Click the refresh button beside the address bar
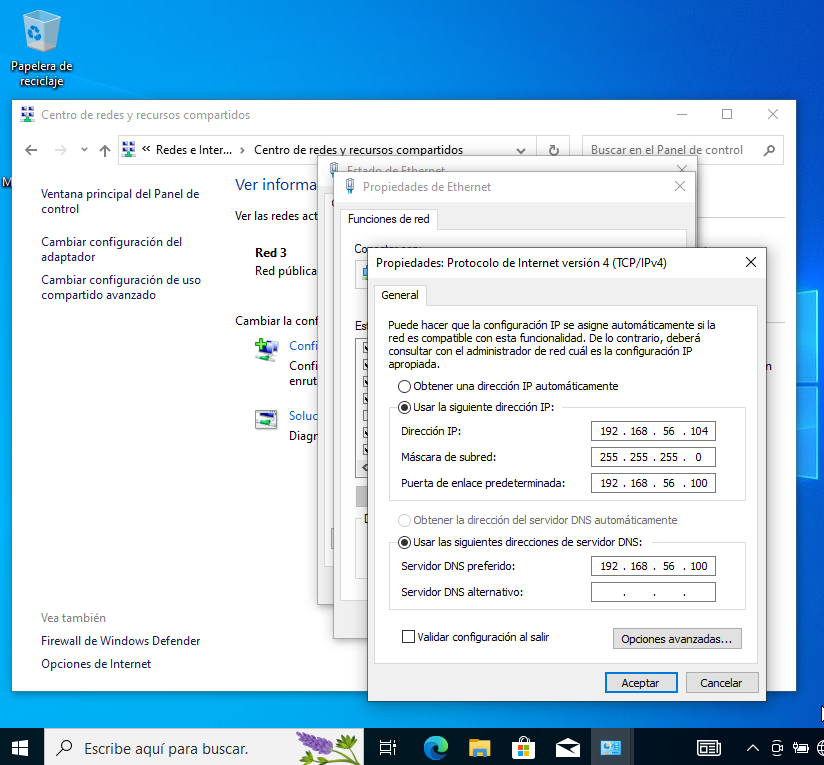The width and height of the screenshot is (824, 765). pos(554,150)
